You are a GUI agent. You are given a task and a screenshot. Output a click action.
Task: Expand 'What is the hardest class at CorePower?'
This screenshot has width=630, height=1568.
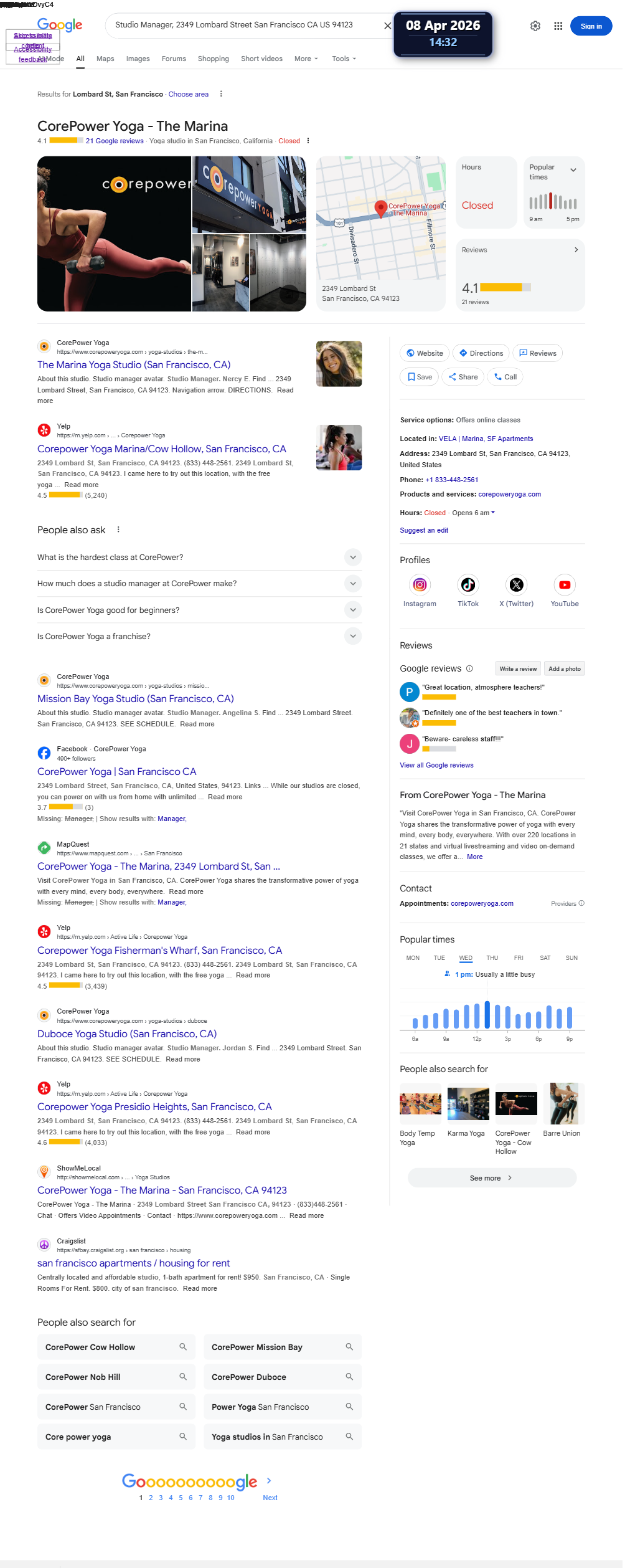pos(352,558)
